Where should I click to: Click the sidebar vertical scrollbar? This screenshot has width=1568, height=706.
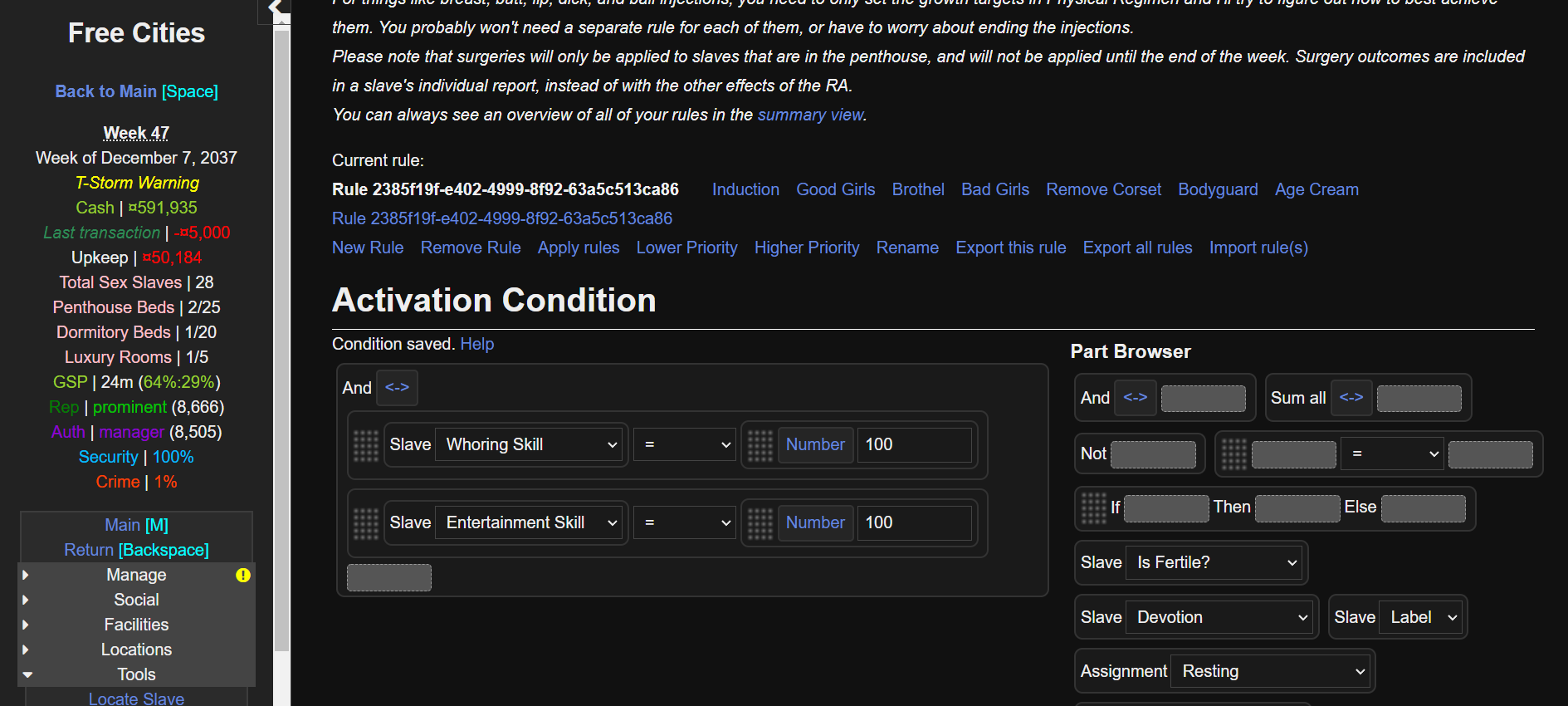point(282,332)
